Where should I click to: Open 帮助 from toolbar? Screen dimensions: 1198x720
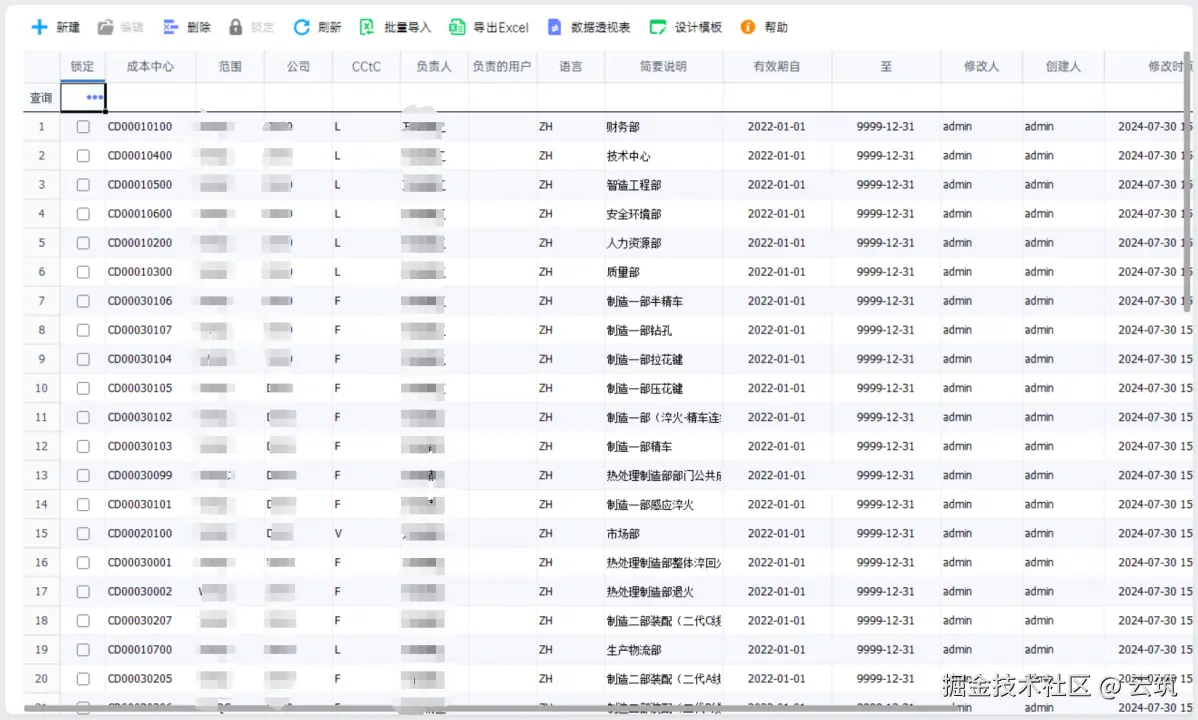click(x=775, y=28)
